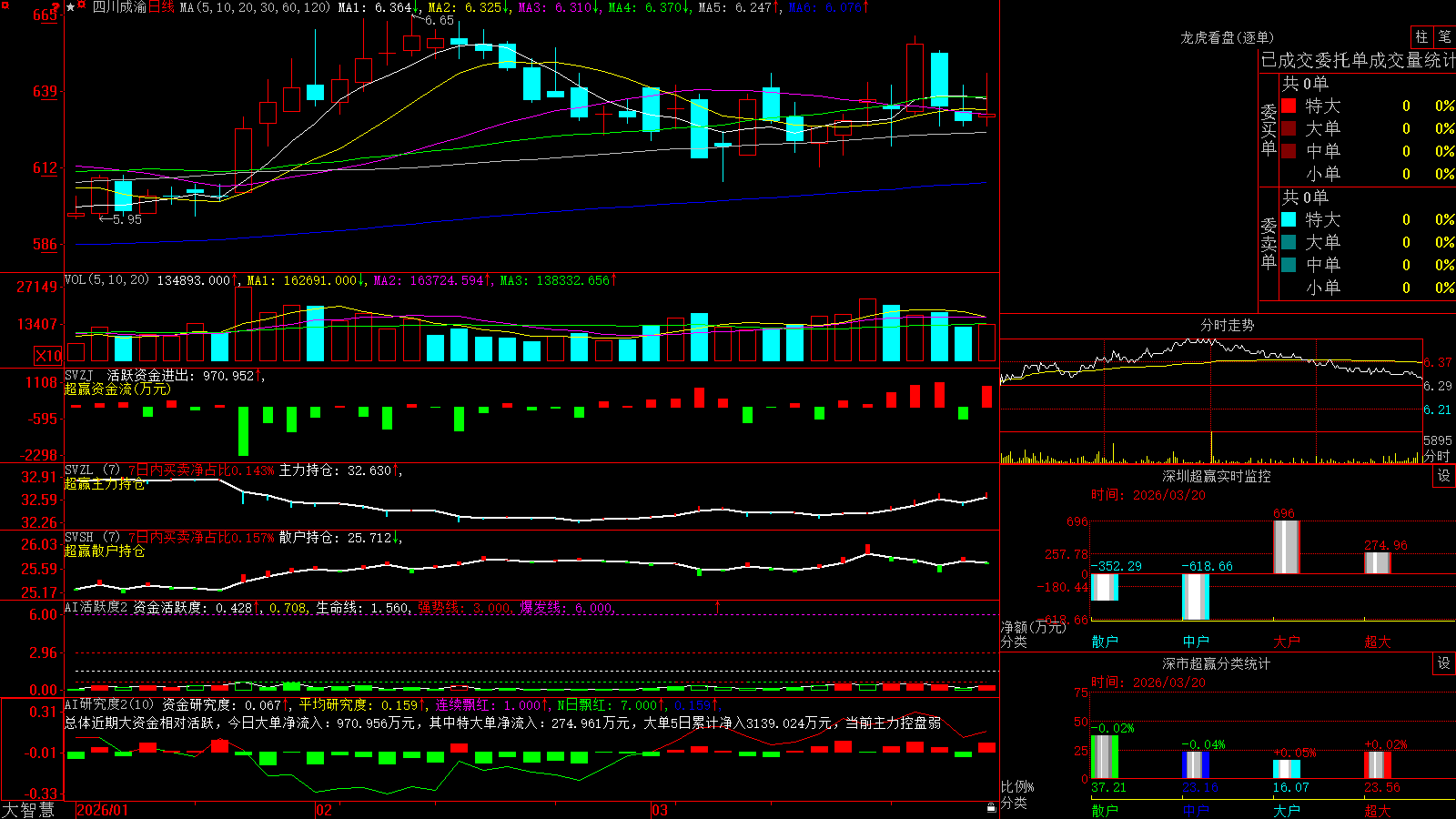Click the 03 month marker on the timeline
Screen dimensions: 1456x819
(x=660, y=810)
